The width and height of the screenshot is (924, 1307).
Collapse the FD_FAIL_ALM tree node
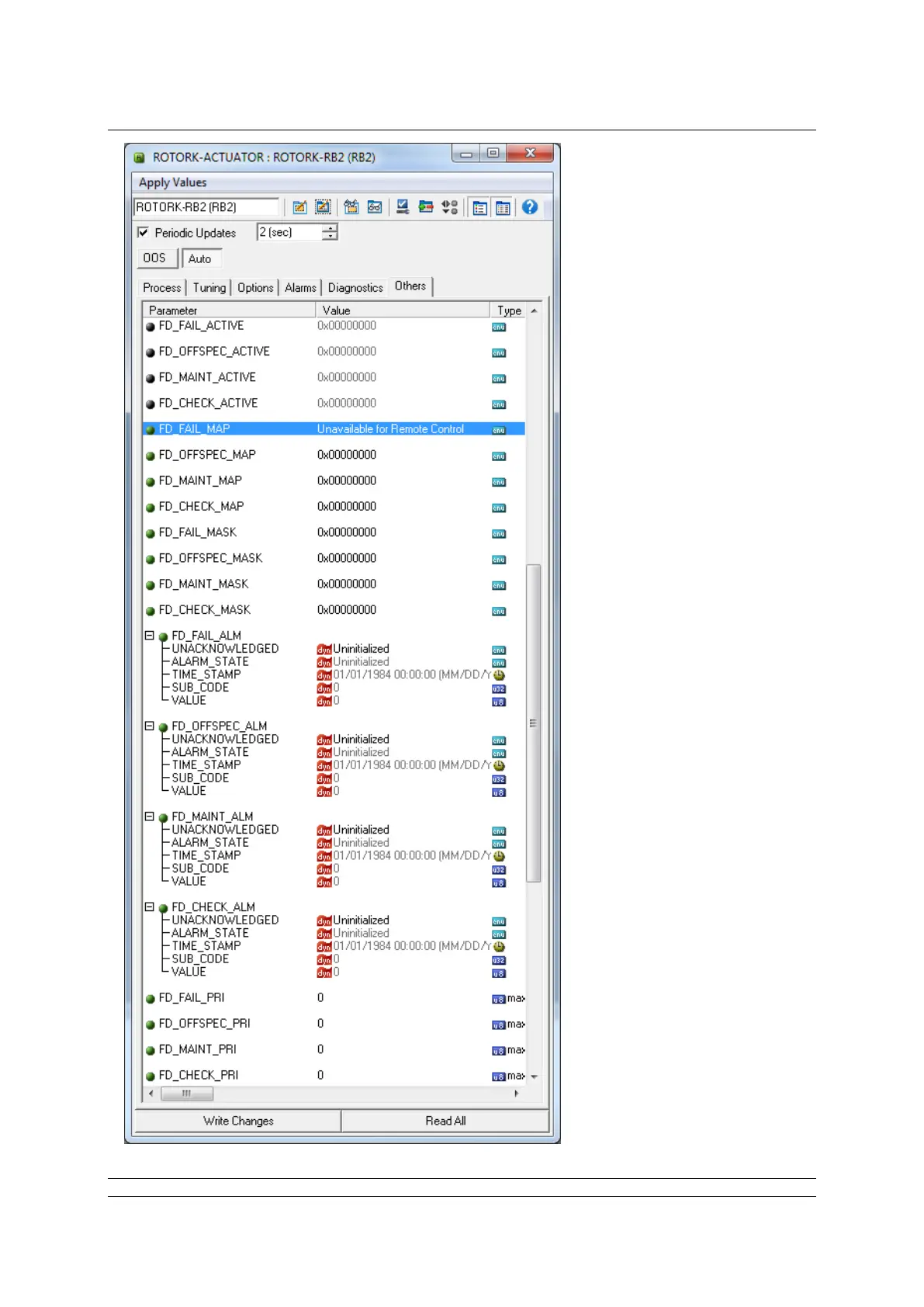pyautogui.click(x=150, y=636)
